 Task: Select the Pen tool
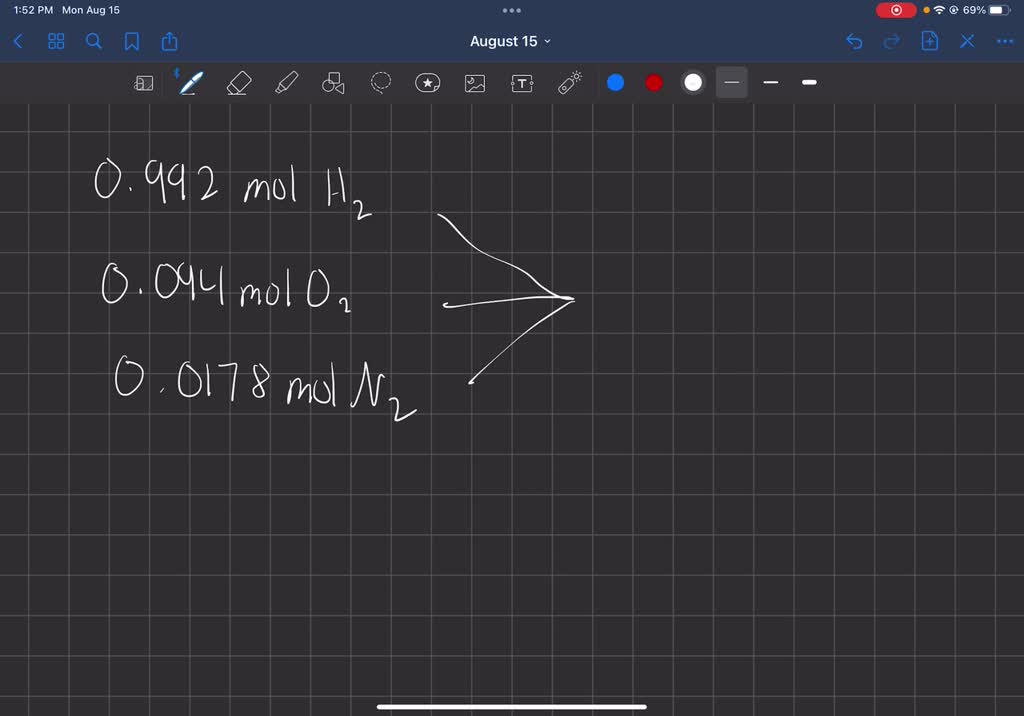point(190,83)
